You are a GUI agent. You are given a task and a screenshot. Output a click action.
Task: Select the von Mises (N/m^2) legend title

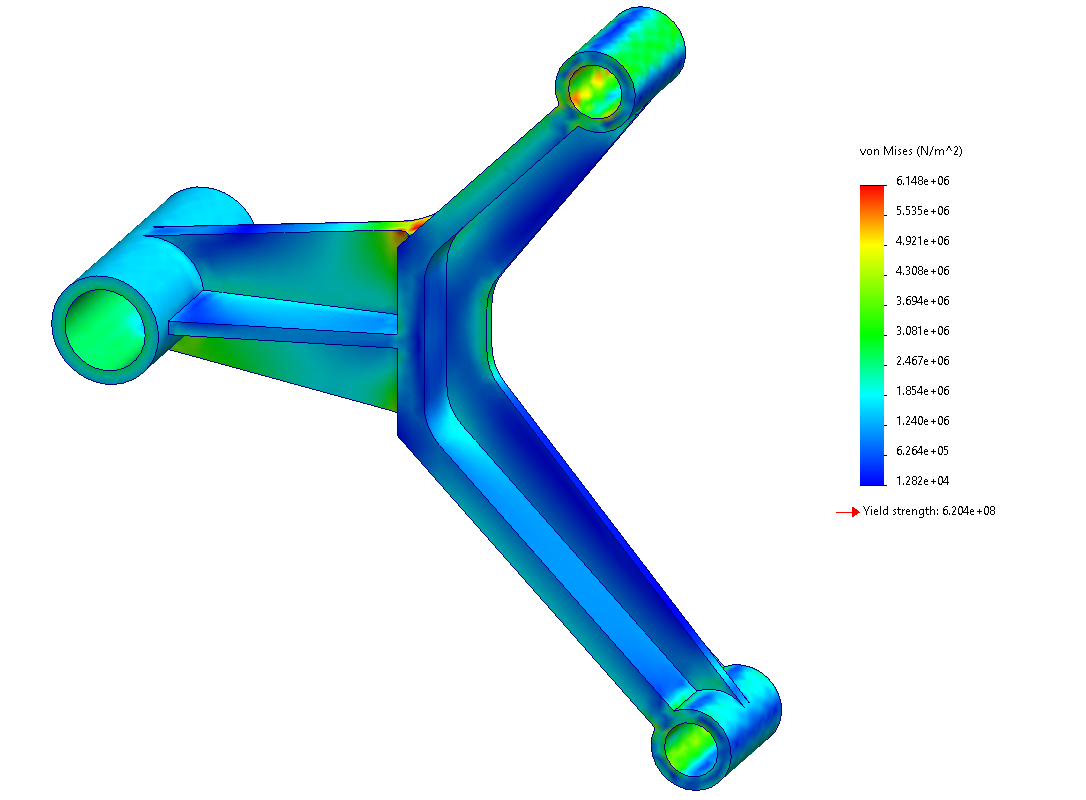[x=910, y=151]
